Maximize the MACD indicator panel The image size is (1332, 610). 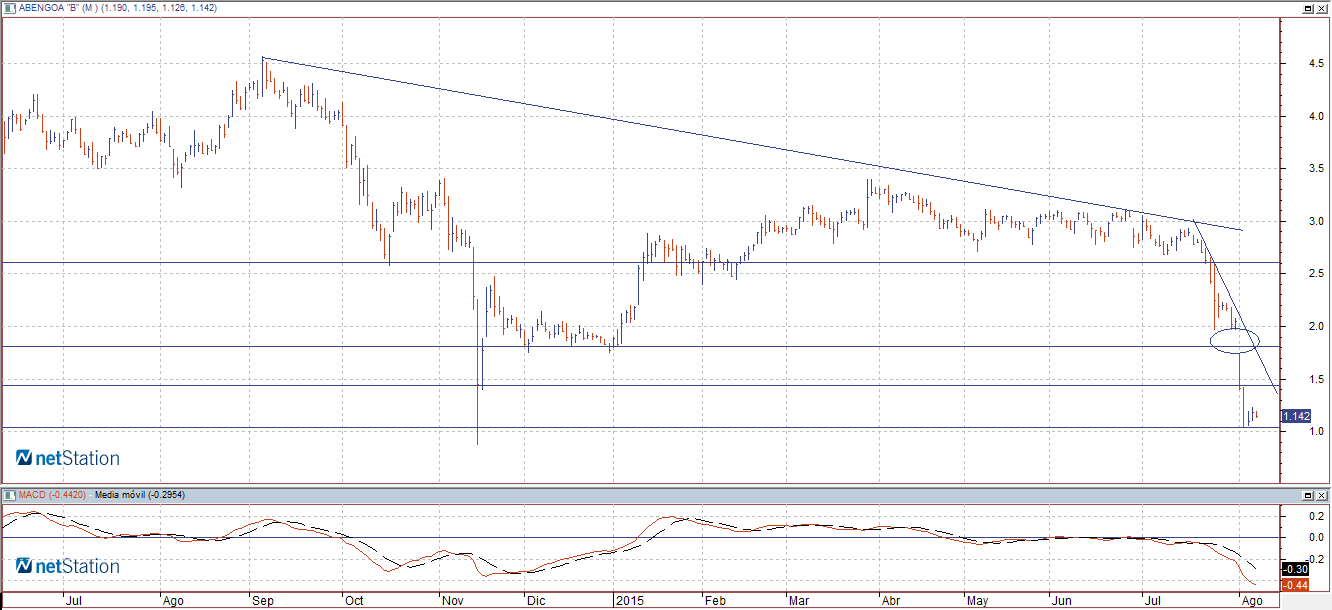coord(1307,495)
